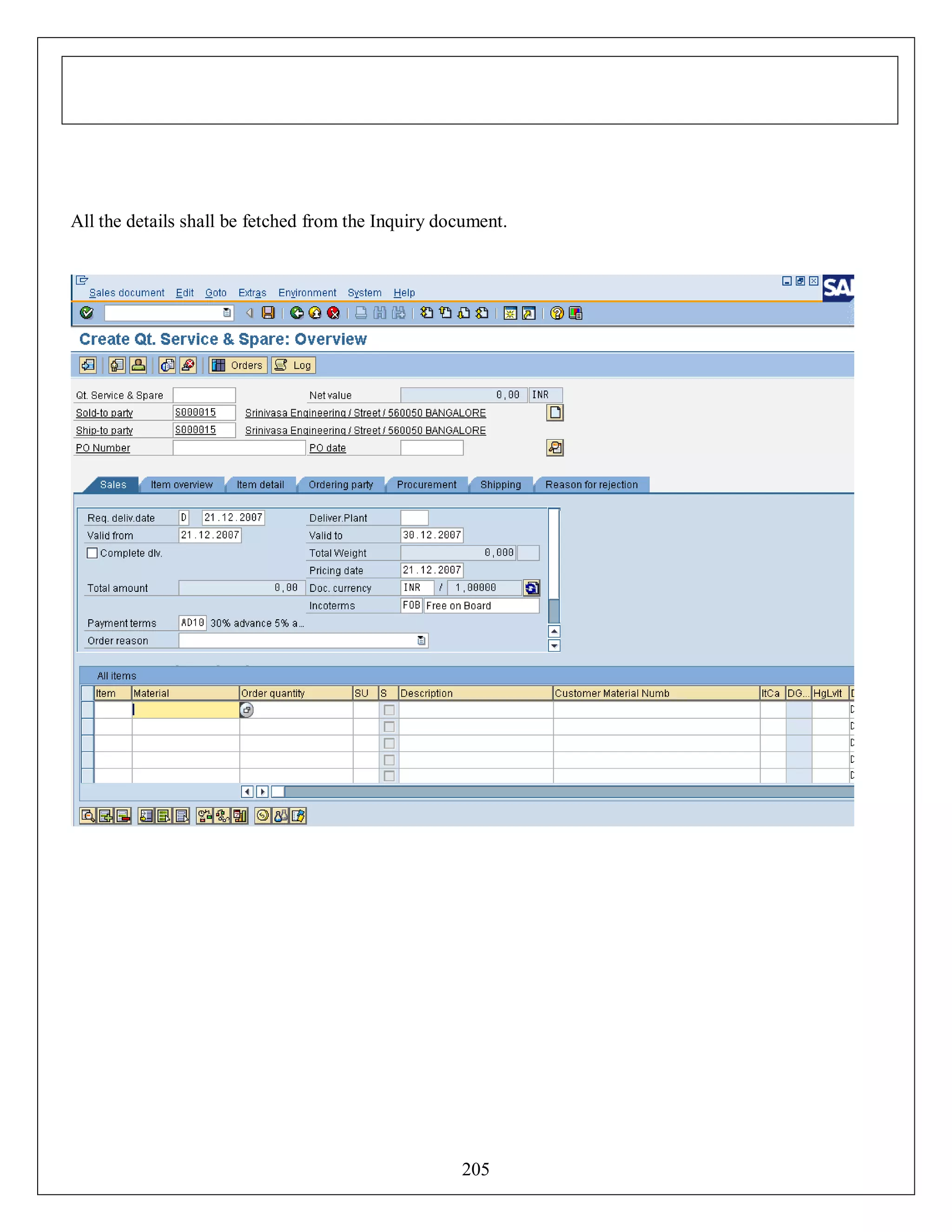Click the Save floppy disk icon
This screenshot has width=952, height=1232.
tap(269, 313)
